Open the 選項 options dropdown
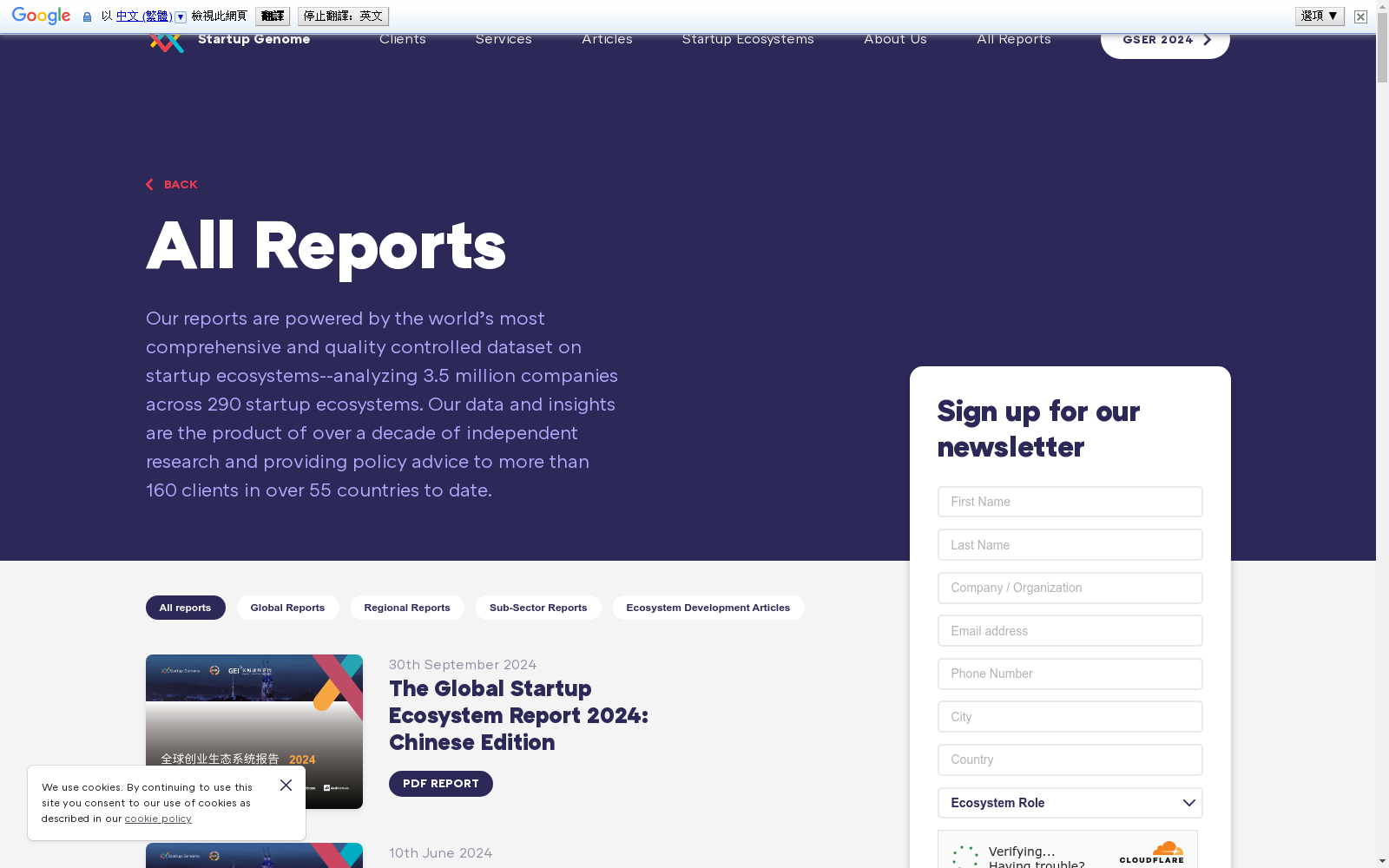The height and width of the screenshot is (868, 1389). pos(1320,16)
